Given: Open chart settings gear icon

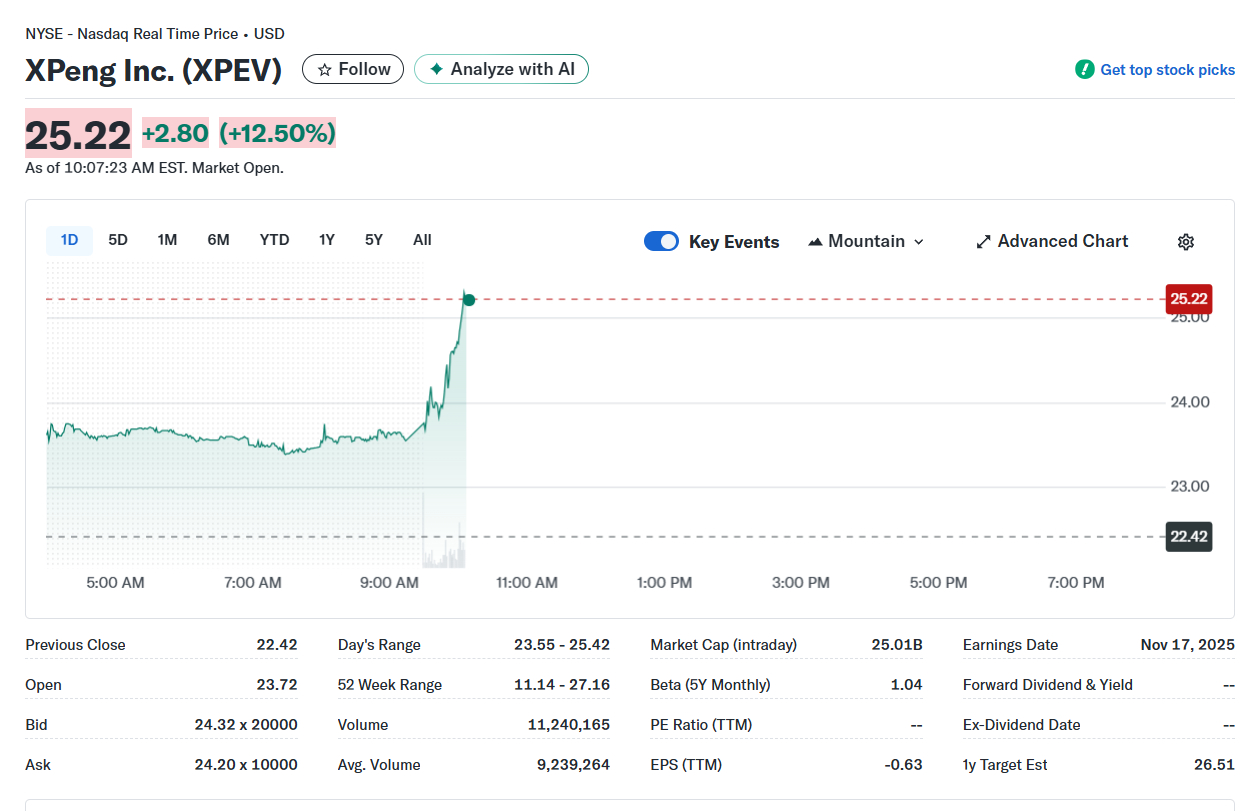Looking at the screenshot, I should click(1186, 241).
